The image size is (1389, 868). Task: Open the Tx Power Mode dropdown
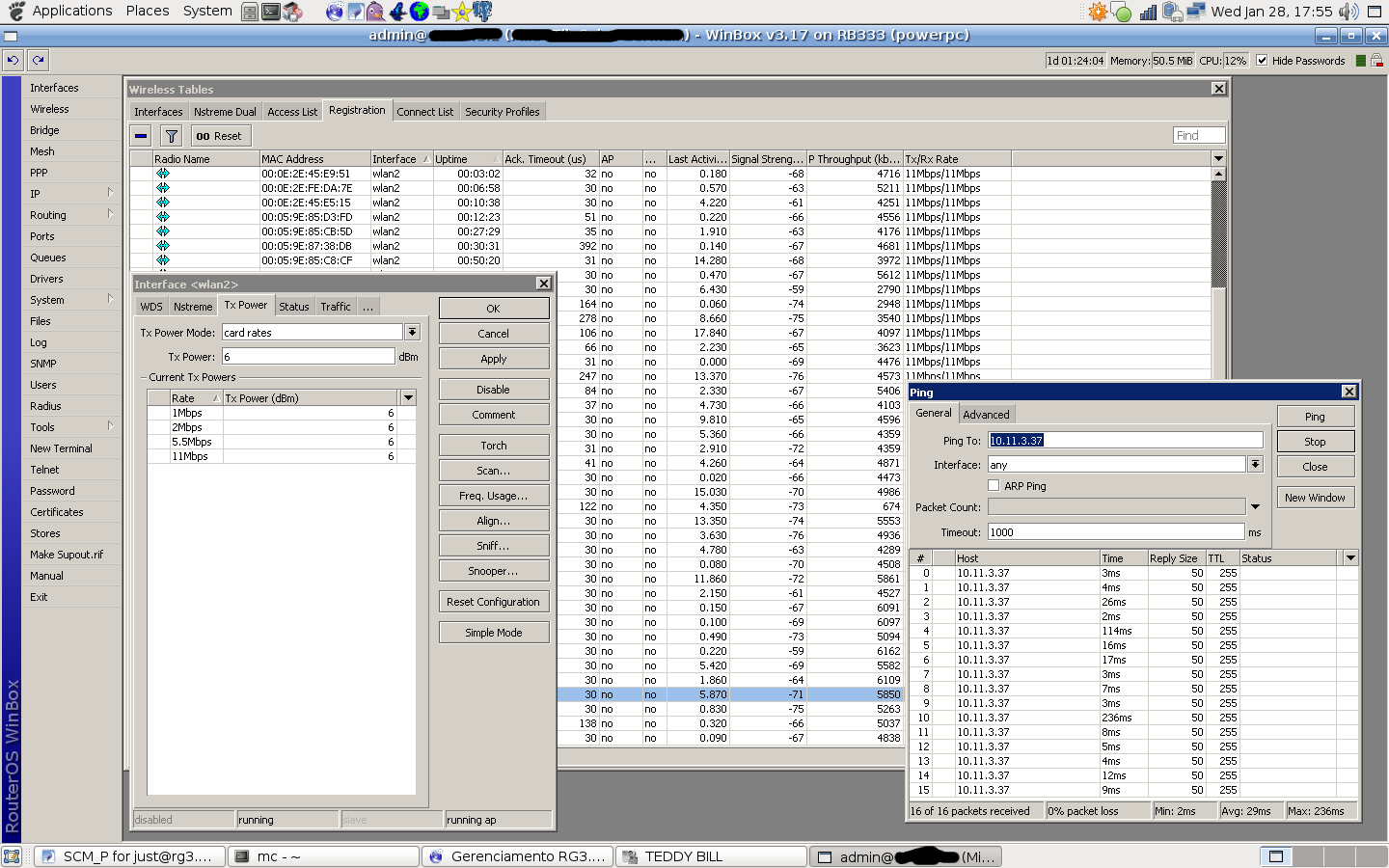click(x=412, y=332)
